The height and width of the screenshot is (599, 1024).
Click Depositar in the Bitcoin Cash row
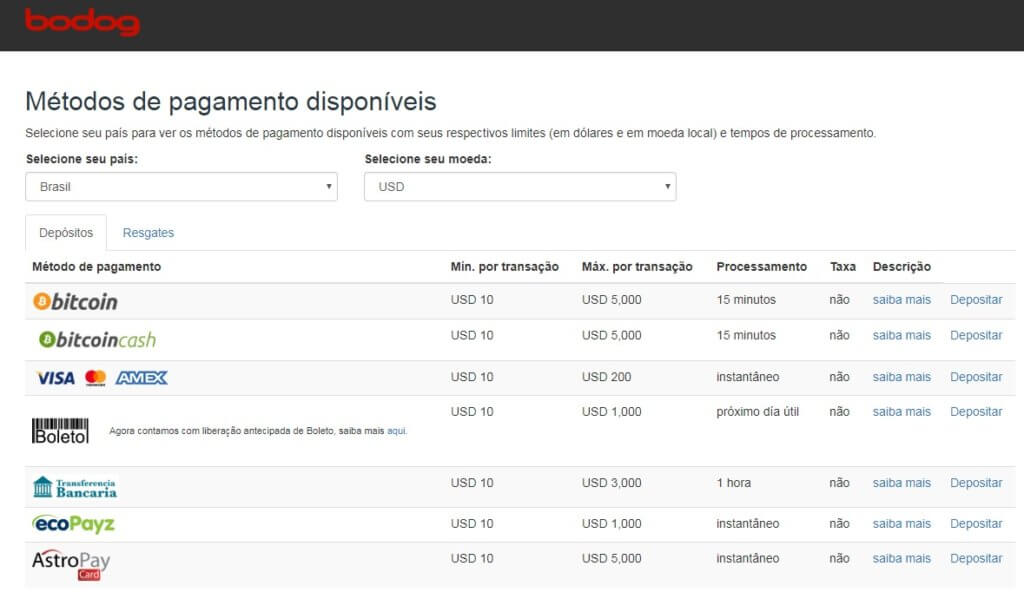point(976,335)
